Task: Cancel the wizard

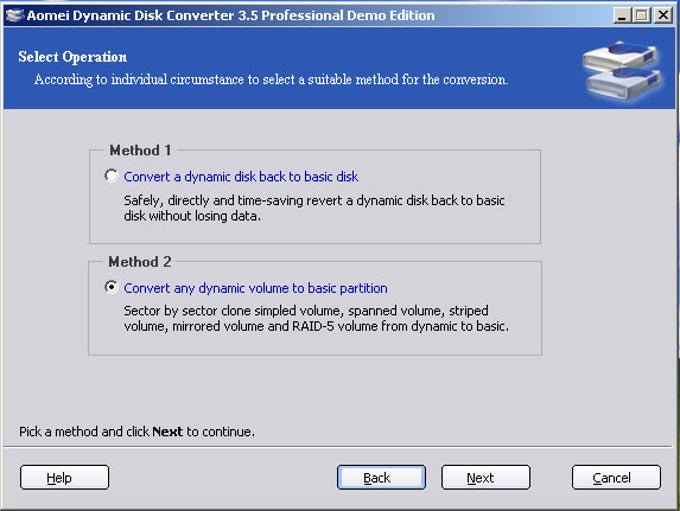Action: coord(616,477)
